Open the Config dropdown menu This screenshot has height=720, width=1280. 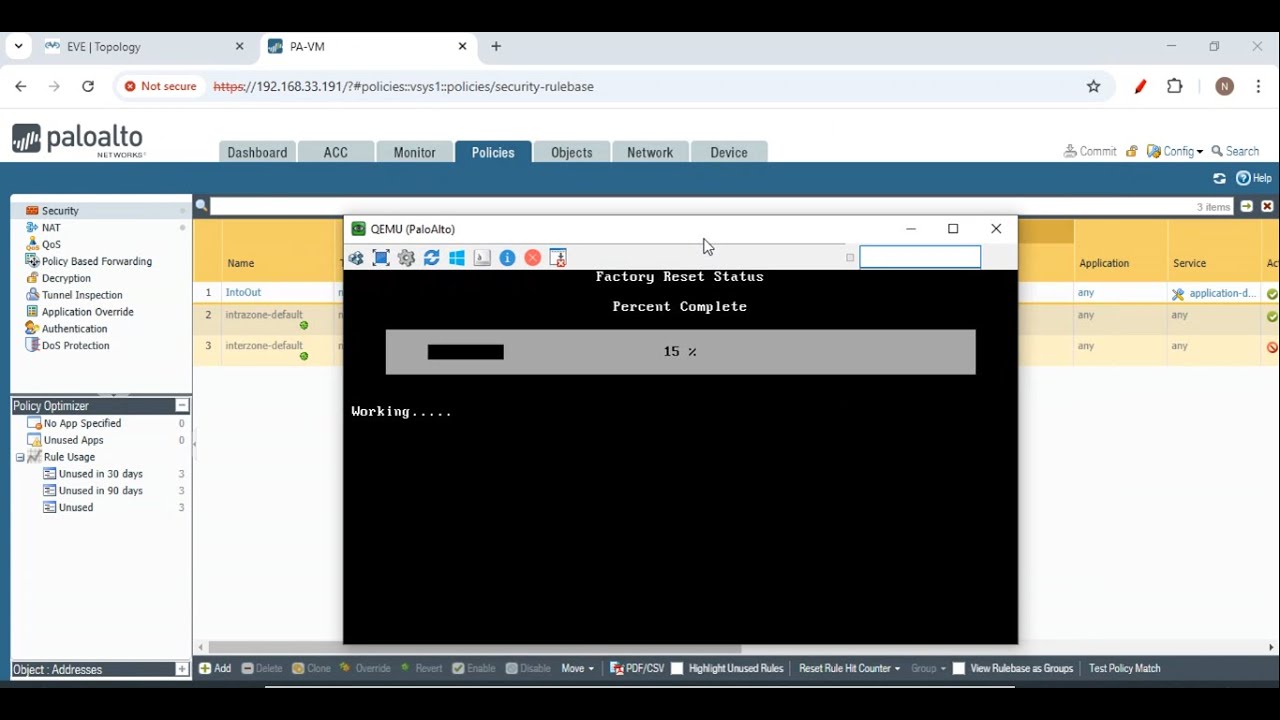coord(1175,152)
